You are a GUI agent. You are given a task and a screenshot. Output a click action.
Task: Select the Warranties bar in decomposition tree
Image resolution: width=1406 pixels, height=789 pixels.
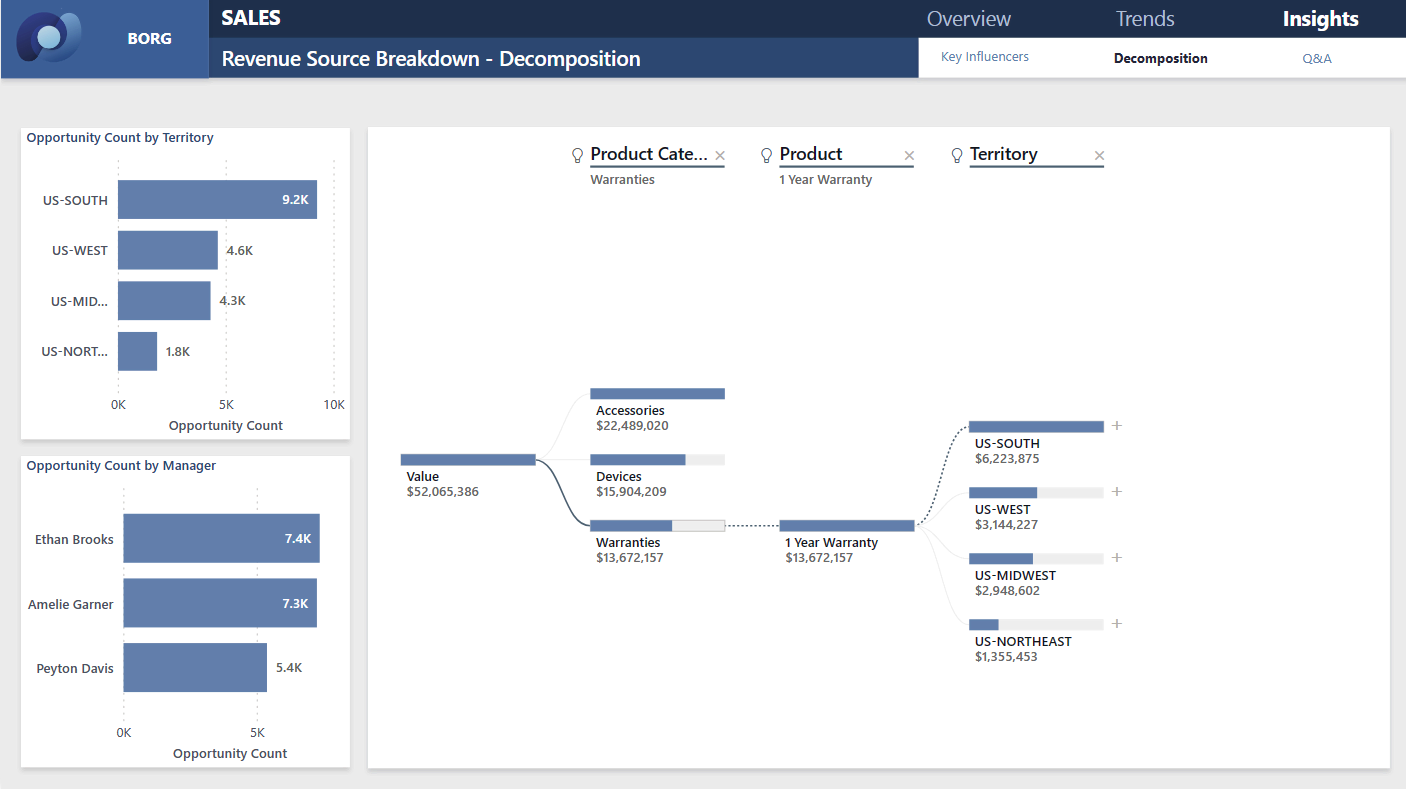point(657,526)
